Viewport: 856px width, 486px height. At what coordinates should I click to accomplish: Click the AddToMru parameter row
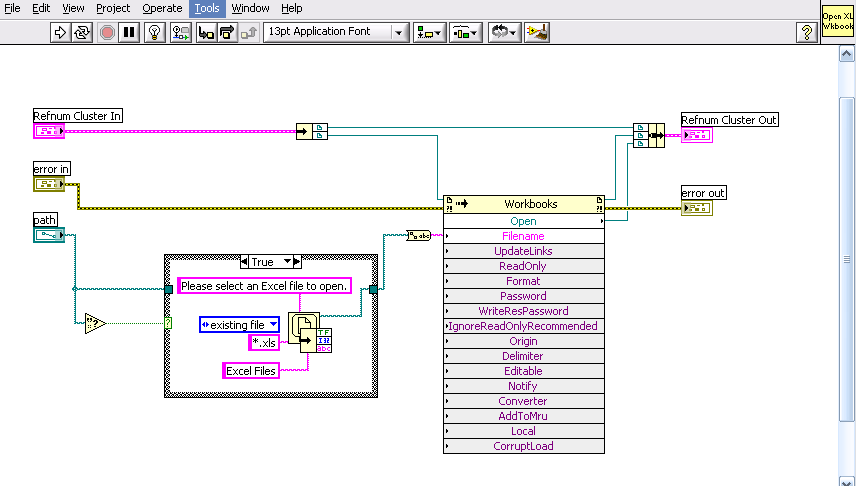tap(524, 416)
